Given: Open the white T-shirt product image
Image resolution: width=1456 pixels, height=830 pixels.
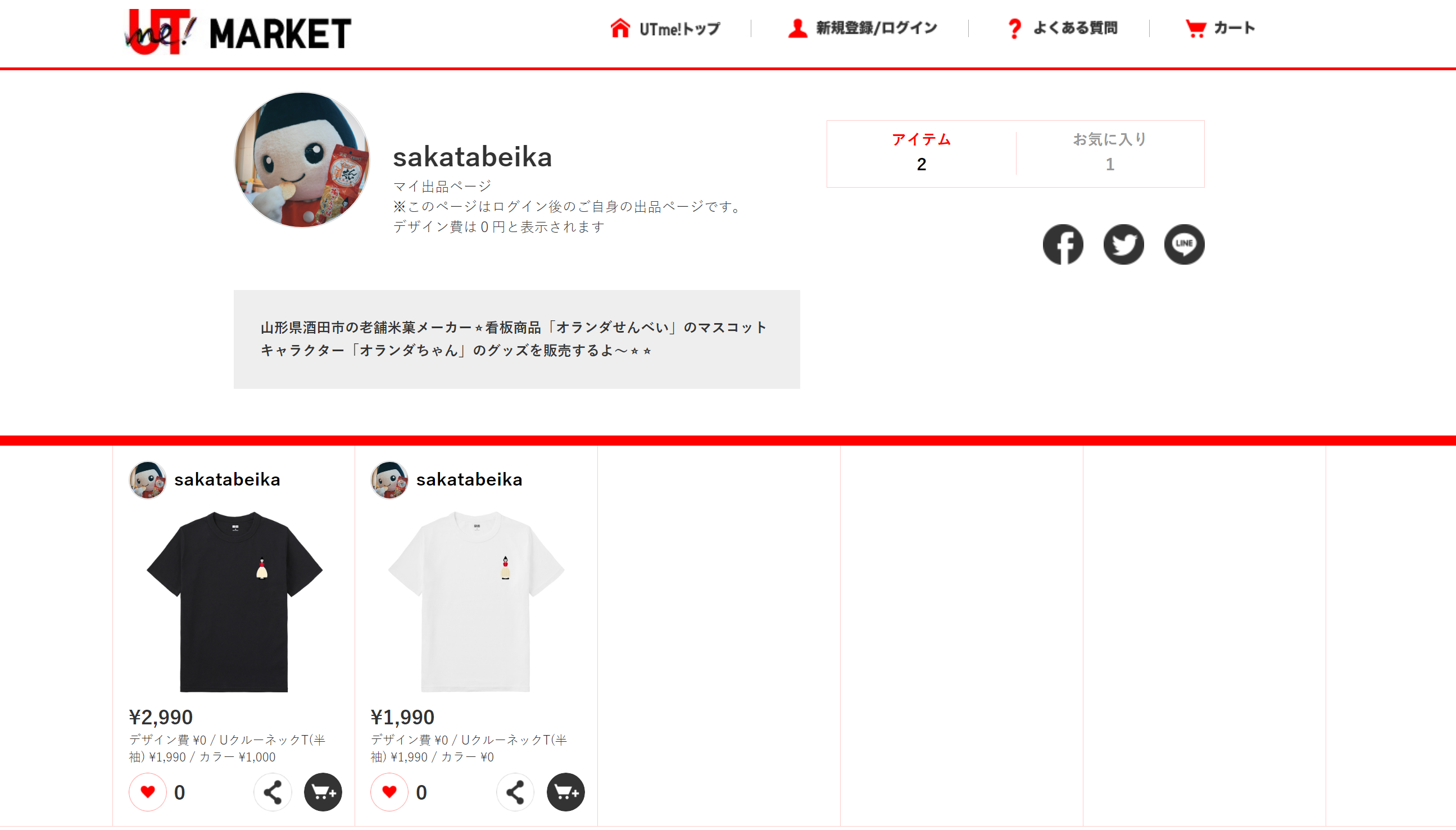Looking at the screenshot, I should click(x=476, y=601).
